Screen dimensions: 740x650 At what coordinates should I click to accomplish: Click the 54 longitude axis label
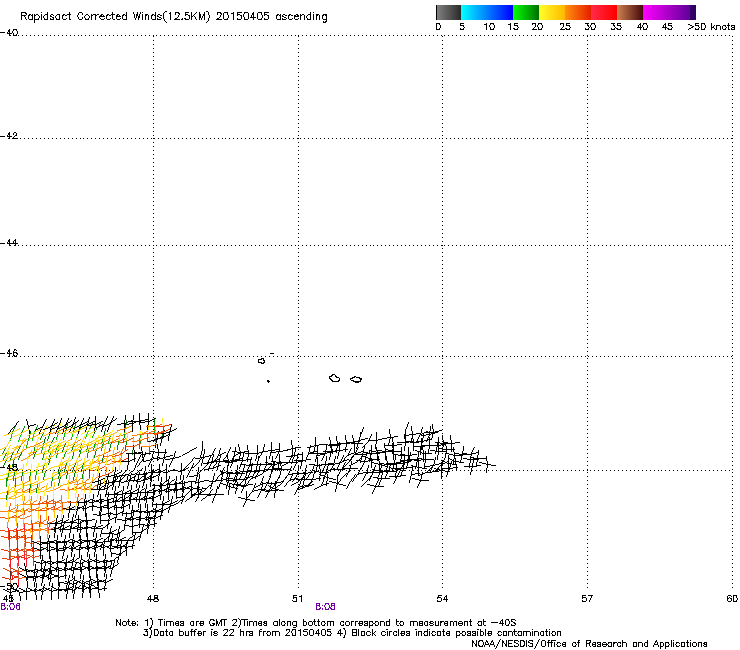click(442, 599)
